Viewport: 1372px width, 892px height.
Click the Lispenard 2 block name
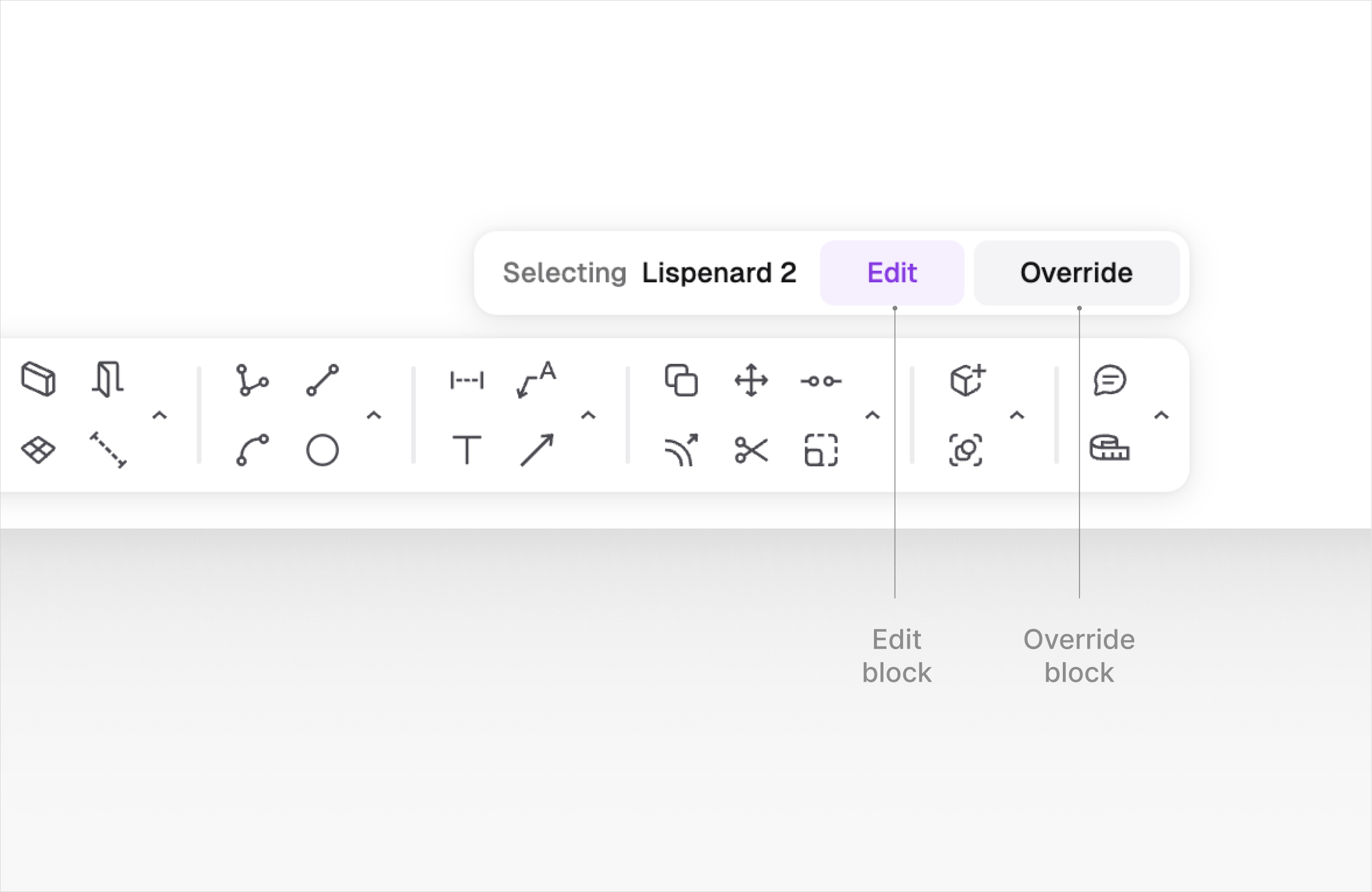[718, 273]
